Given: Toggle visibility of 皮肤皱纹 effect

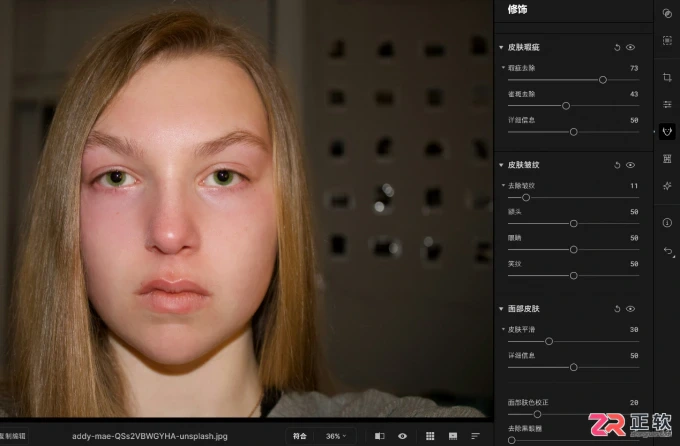Looking at the screenshot, I should tap(631, 165).
